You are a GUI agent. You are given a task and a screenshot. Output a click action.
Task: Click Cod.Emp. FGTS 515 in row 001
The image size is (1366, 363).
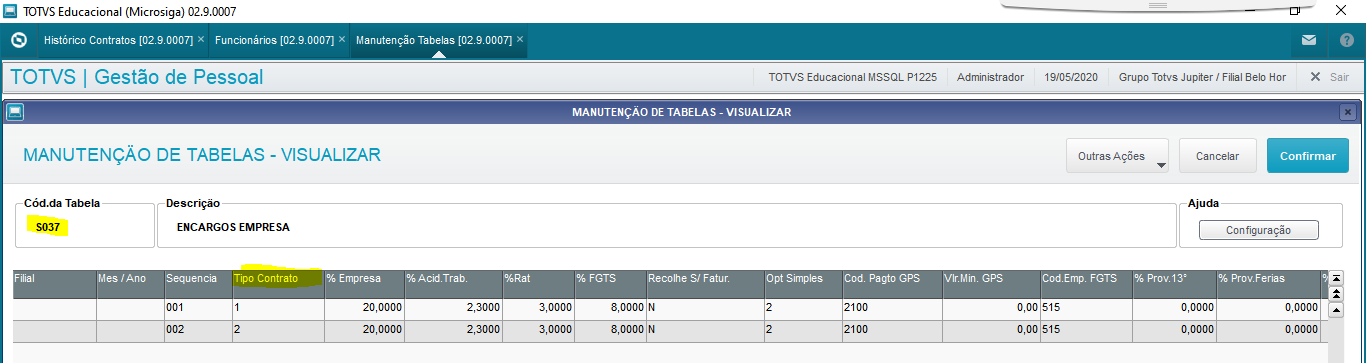point(1086,309)
